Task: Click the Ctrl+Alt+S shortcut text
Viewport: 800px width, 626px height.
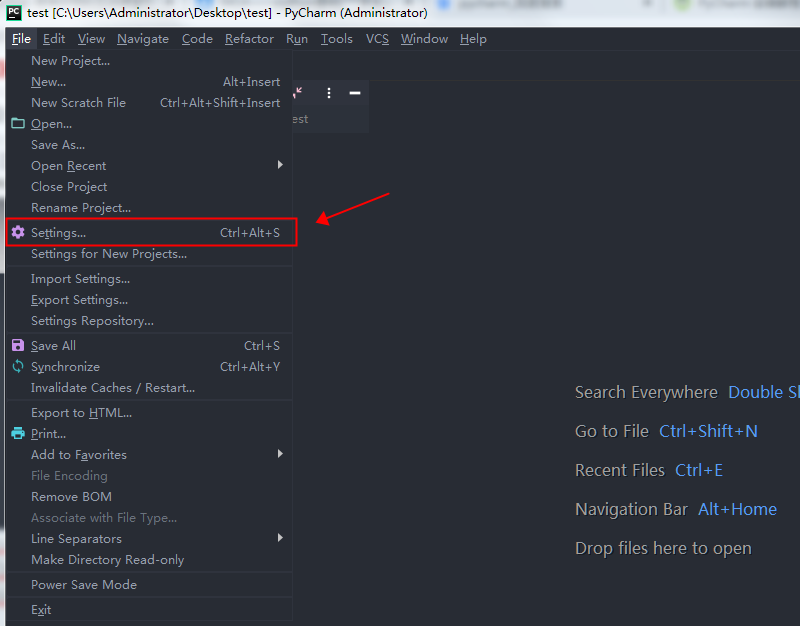Action: [250, 233]
